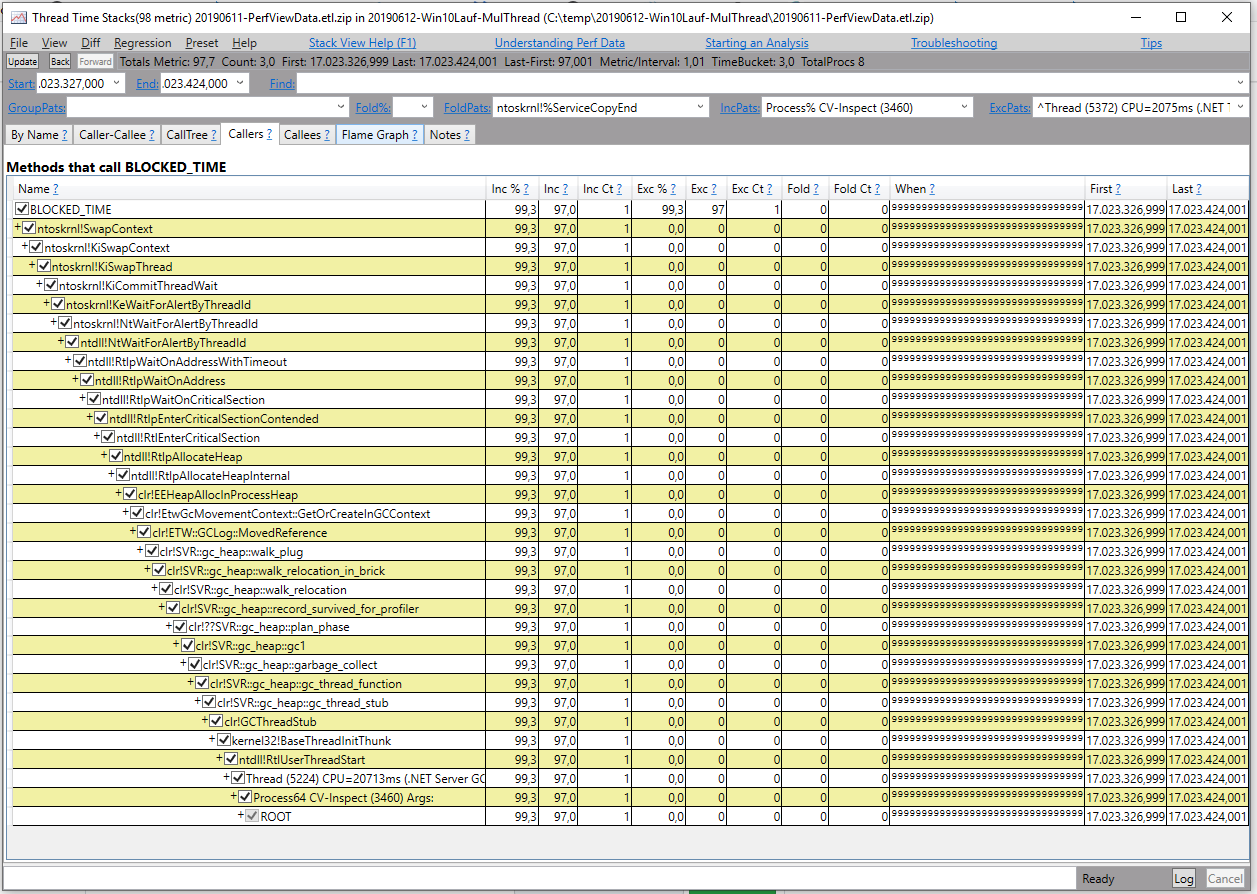Toggle checkbox for Process64 CV-Inspect (3460)

[x=245, y=798]
